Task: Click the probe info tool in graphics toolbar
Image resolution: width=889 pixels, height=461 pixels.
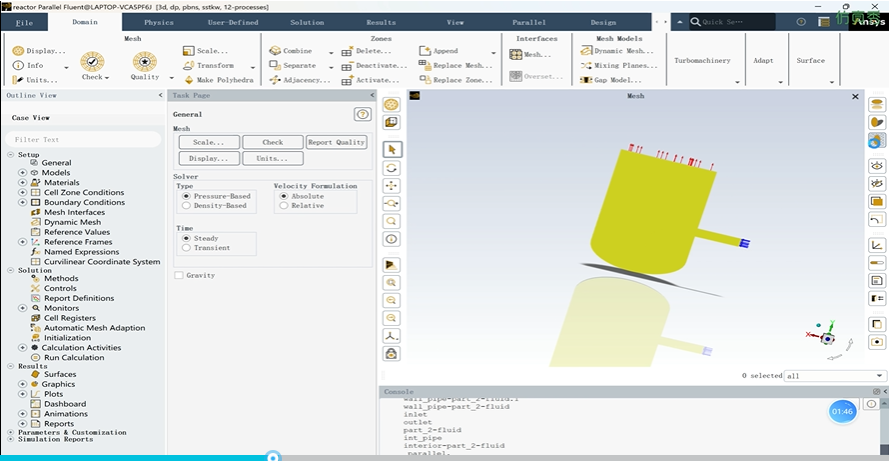Action: click(x=392, y=239)
